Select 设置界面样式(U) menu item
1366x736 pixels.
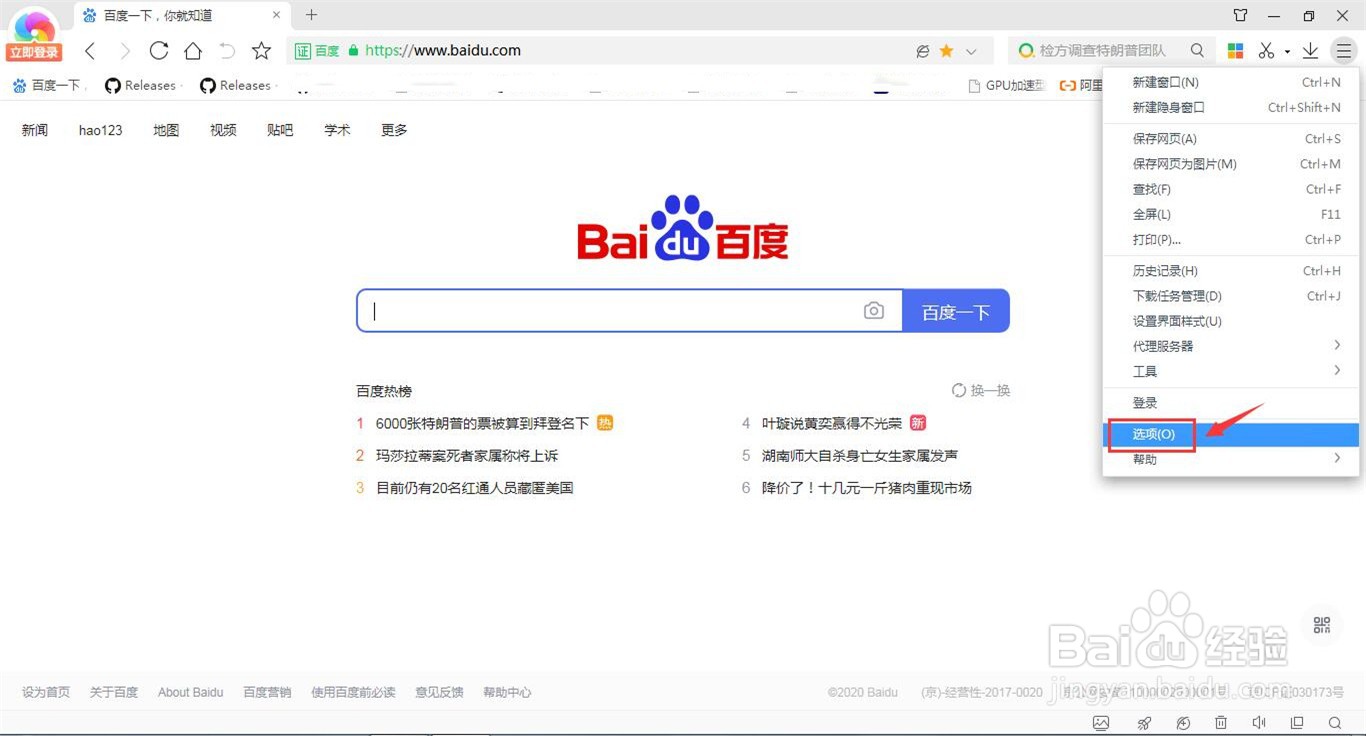point(1231,321)
